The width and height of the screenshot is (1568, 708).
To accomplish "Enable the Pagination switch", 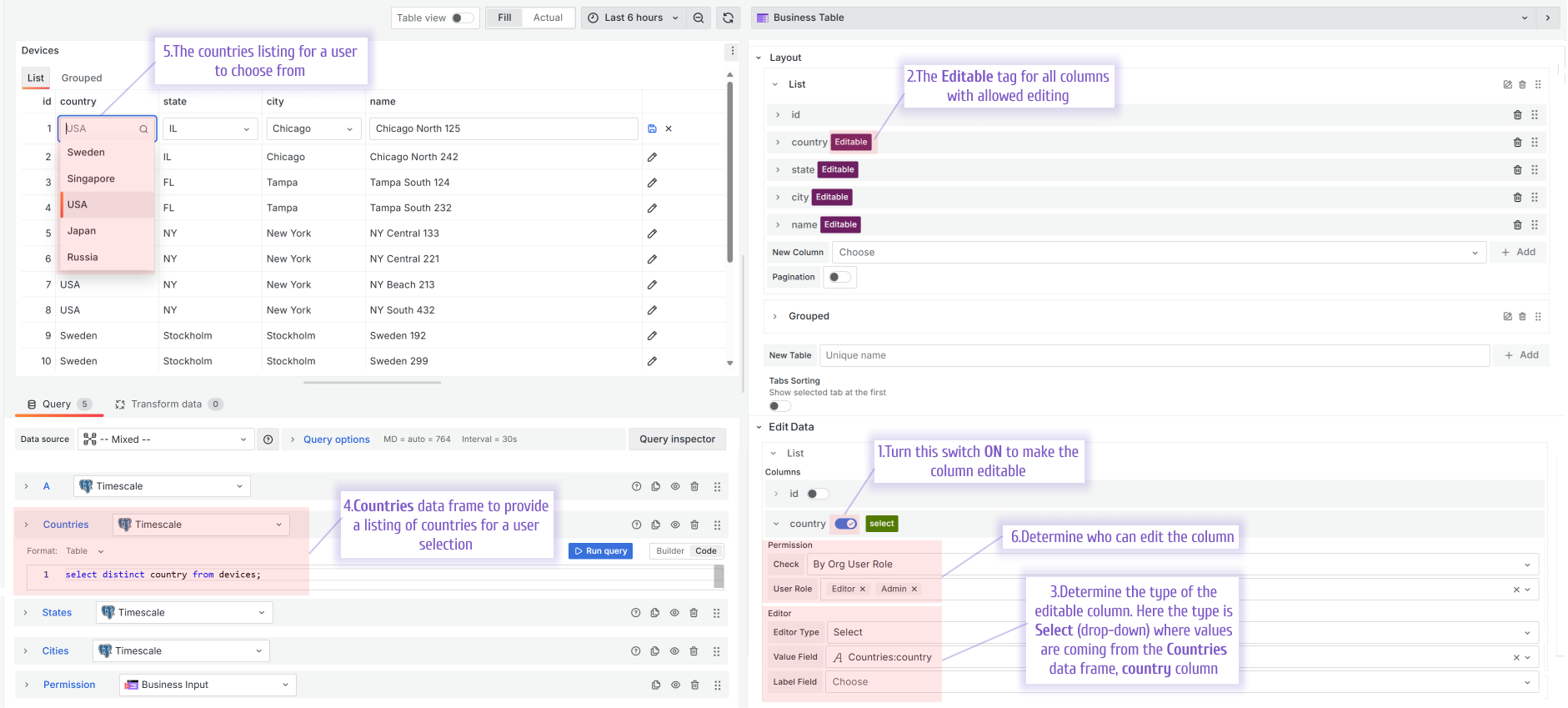I will 839,277.
